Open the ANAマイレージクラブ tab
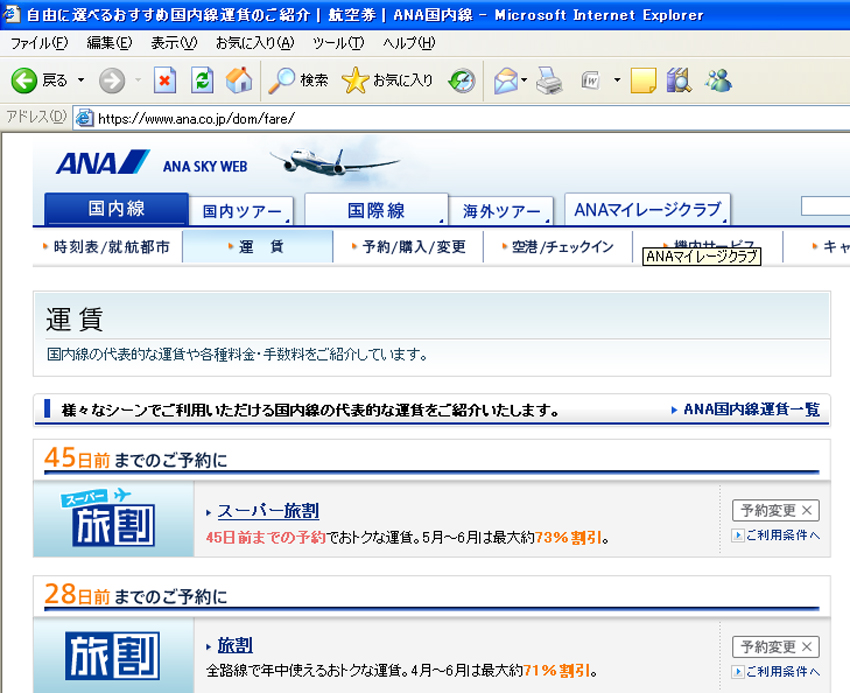Screen dimensions: 850x693 [647, 209]
